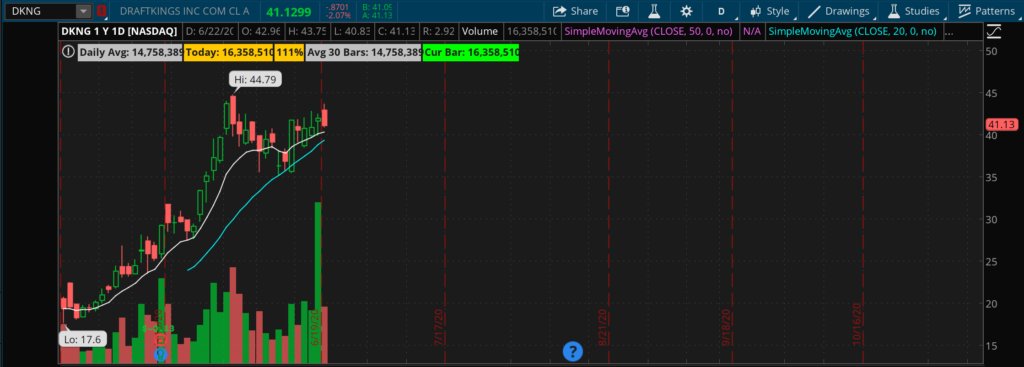
Task: Open chart settings gear icon
Action: point(686,11)
